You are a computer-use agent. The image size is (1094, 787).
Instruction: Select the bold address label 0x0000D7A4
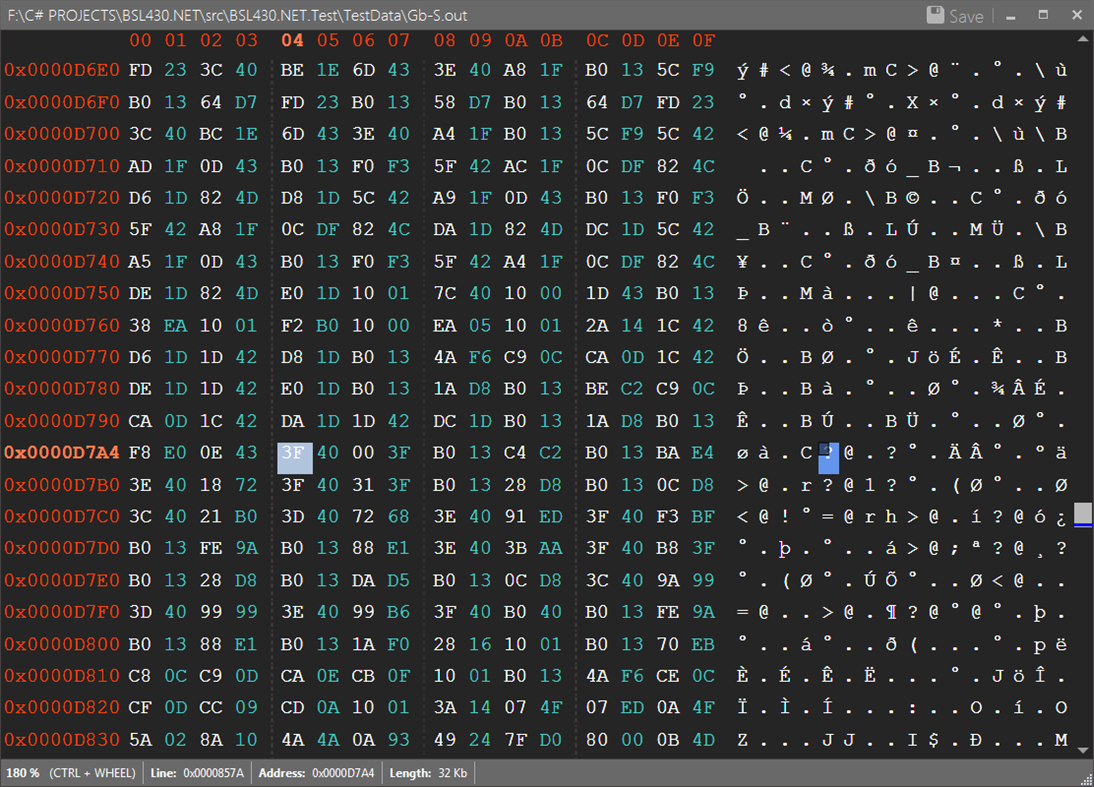(62, 452)
